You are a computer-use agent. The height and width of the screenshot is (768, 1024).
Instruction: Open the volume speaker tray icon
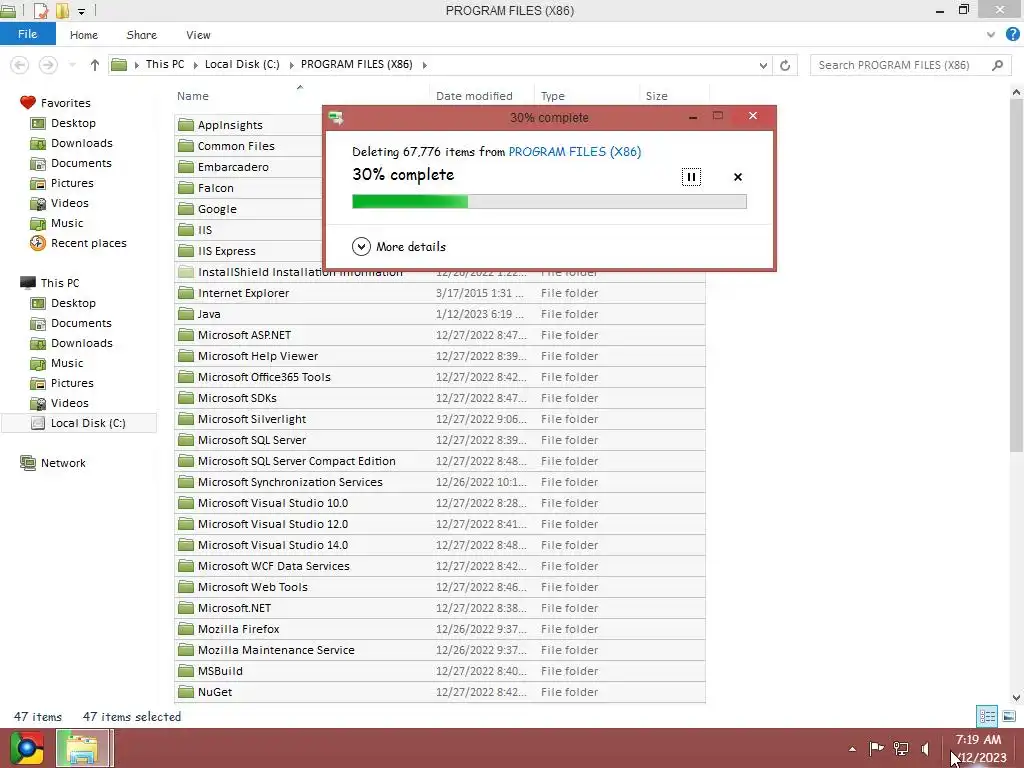click(925, 748)
